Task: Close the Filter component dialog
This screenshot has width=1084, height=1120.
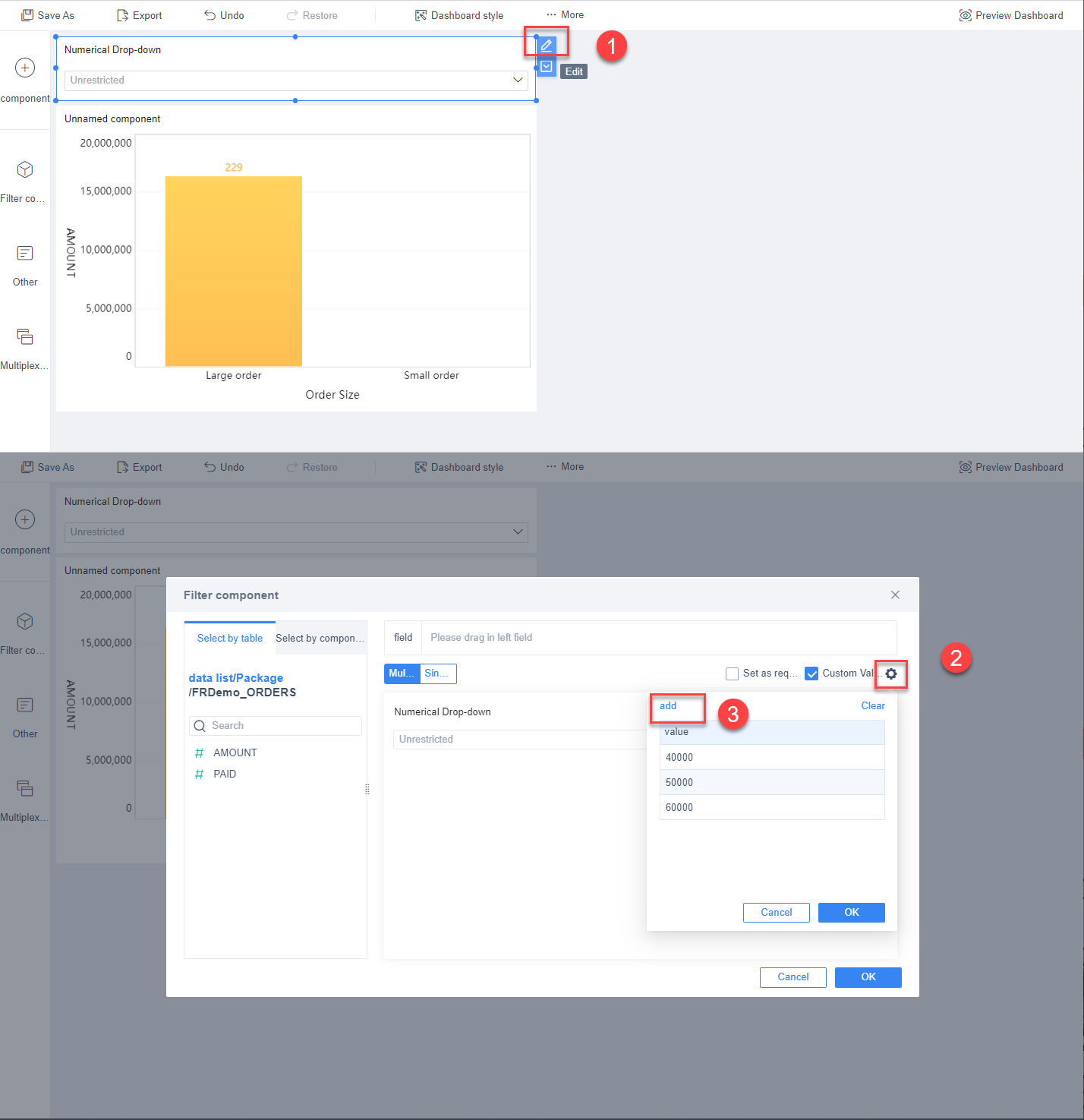Action: [x=895, y=595]
